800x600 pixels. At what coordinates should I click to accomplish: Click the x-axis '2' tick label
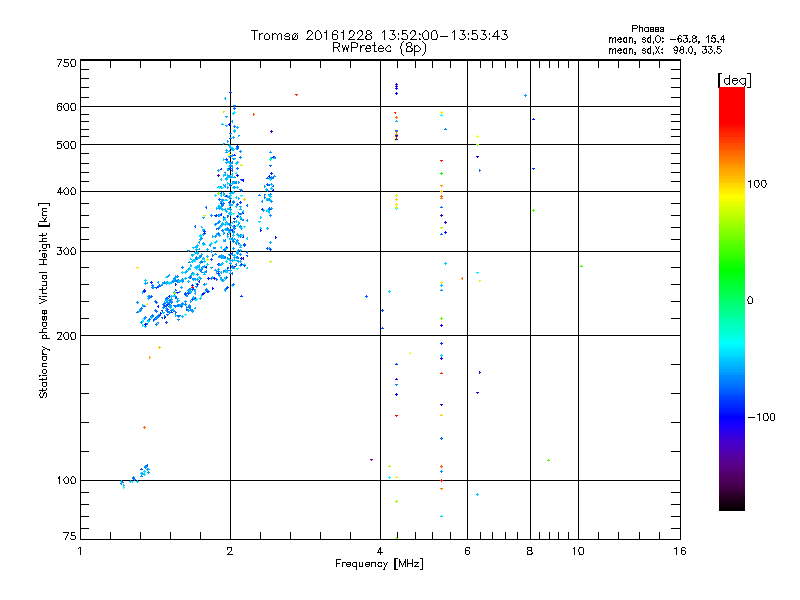230,551
